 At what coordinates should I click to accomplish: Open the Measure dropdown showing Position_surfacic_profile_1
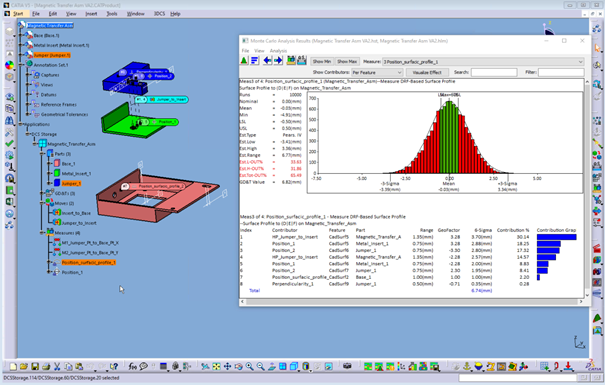483,62
